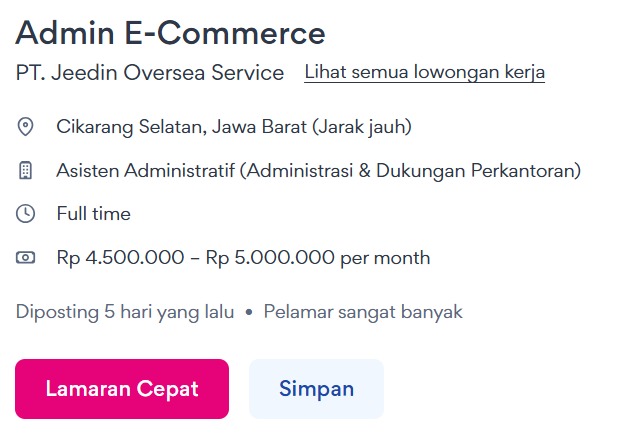This screenshot has height=440, width=634.
Task: Click the building classification icon
Action: coord(26,171)
